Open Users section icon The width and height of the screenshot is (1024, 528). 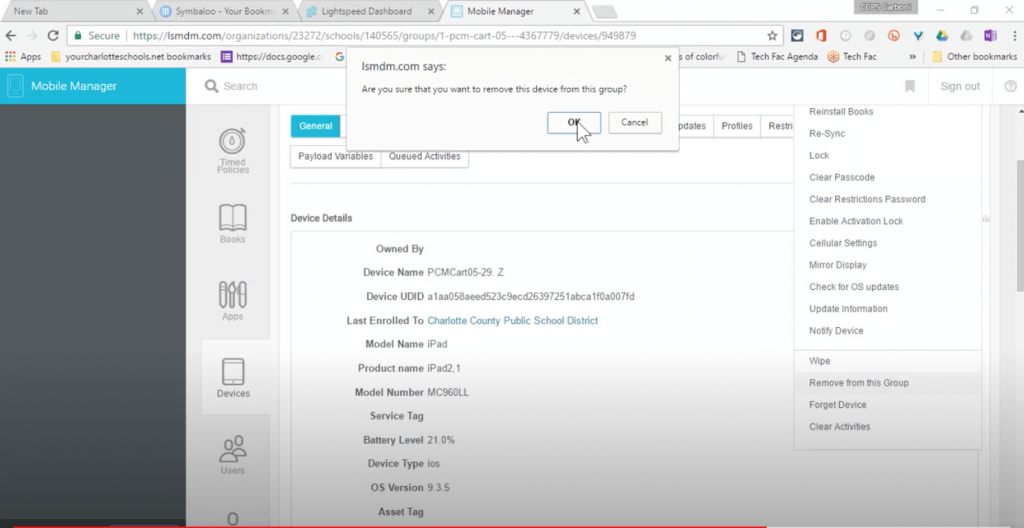pyautogui.click(x=232, y=455)
